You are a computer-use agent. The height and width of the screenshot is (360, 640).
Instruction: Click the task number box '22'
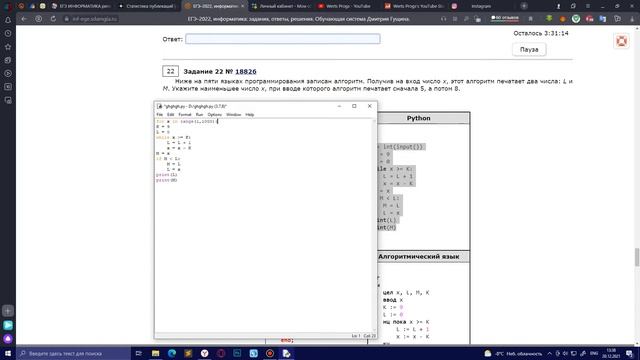[170, 71]
